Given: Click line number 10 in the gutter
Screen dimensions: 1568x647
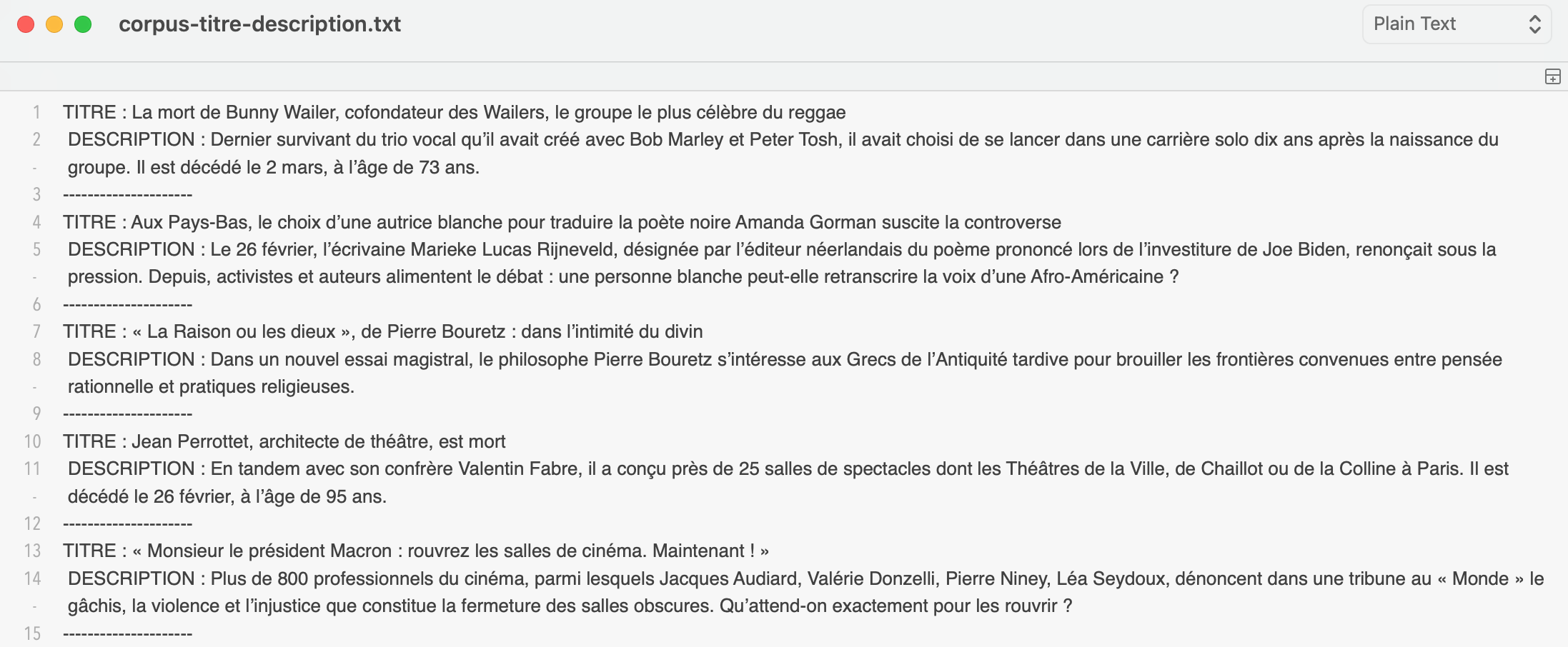Looking at the screenshot, I should pos(33,441).
